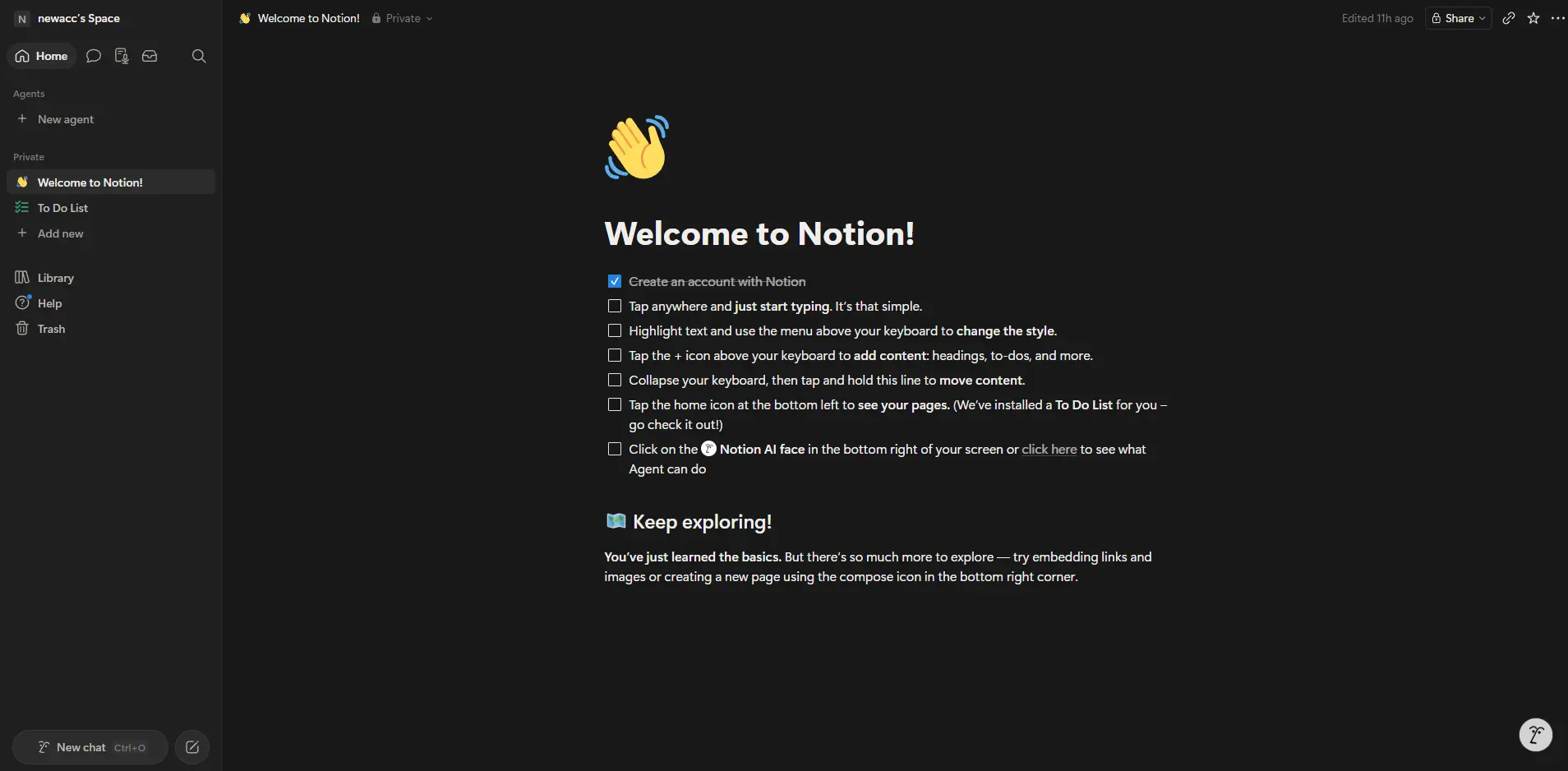Click the small wave emoji in breadcrumb

[x=245, y=18]
